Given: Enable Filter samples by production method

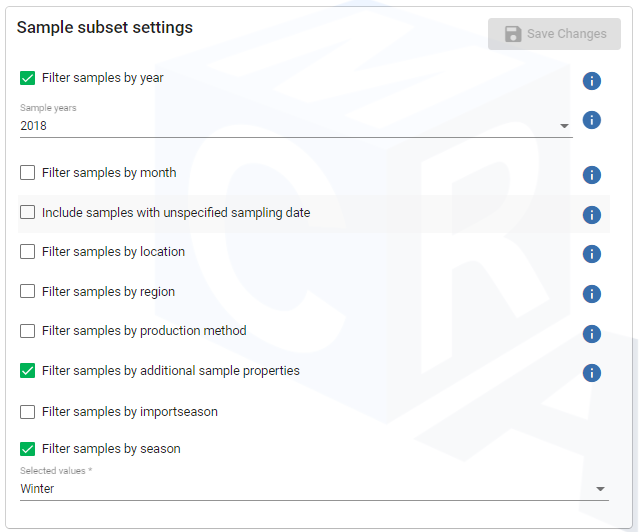Looking at the screenshot, I should [x=28, y=331].
